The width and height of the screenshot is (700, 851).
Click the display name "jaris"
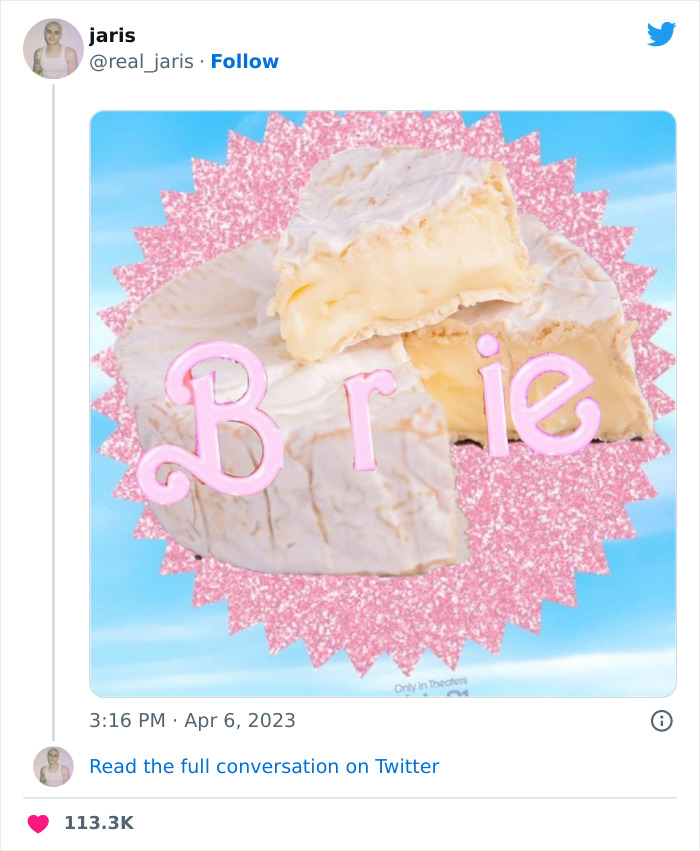tap(112, 36)
